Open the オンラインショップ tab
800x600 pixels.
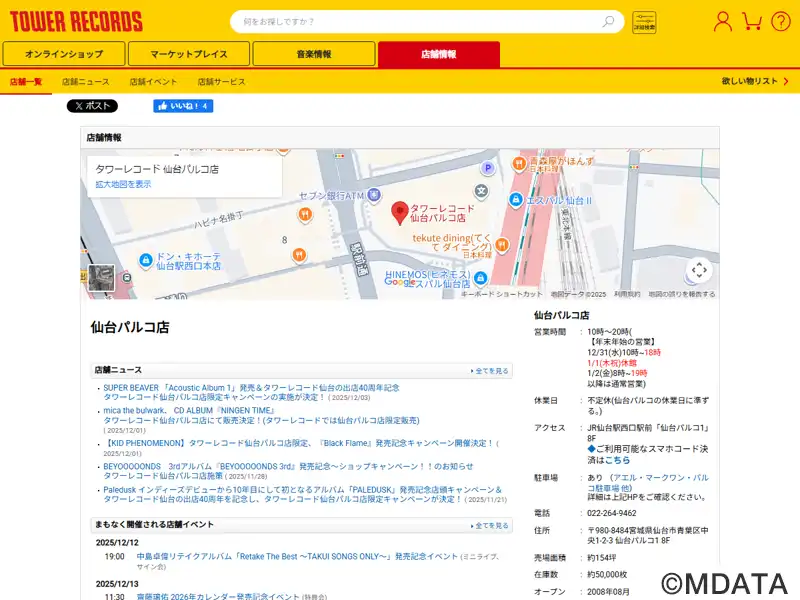click(64, 54)
